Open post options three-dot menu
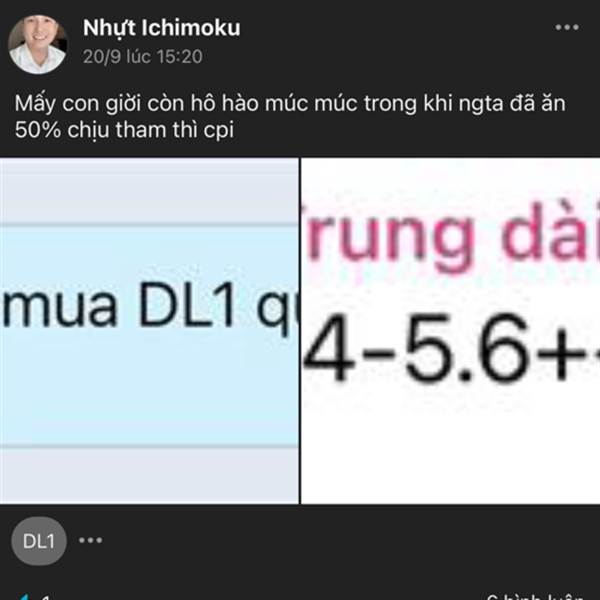The width and height of the screenshot is (600, 600). tap(567, 27)
